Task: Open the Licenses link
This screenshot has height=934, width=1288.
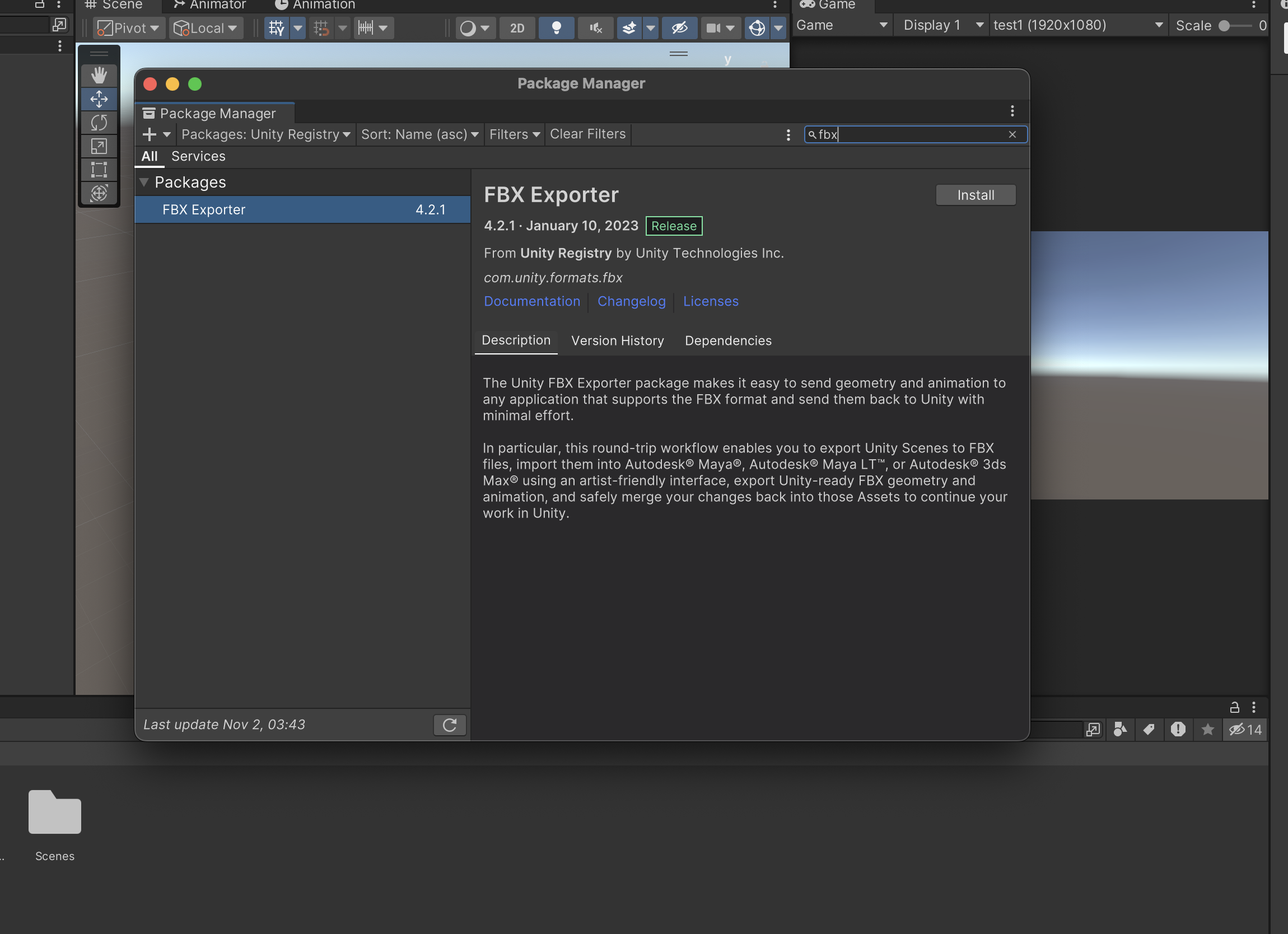Action: pyautogui.click(x=711, y=301)
